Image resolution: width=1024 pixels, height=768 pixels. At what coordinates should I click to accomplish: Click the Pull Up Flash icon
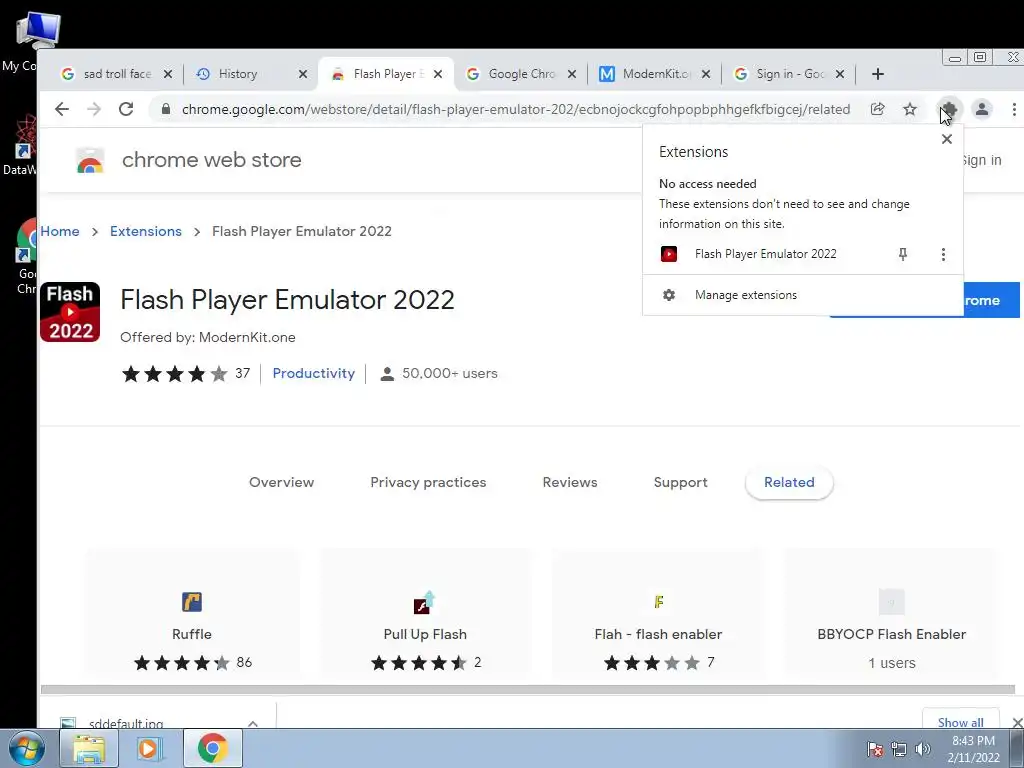pyautogui.click(x=425, y=602)
